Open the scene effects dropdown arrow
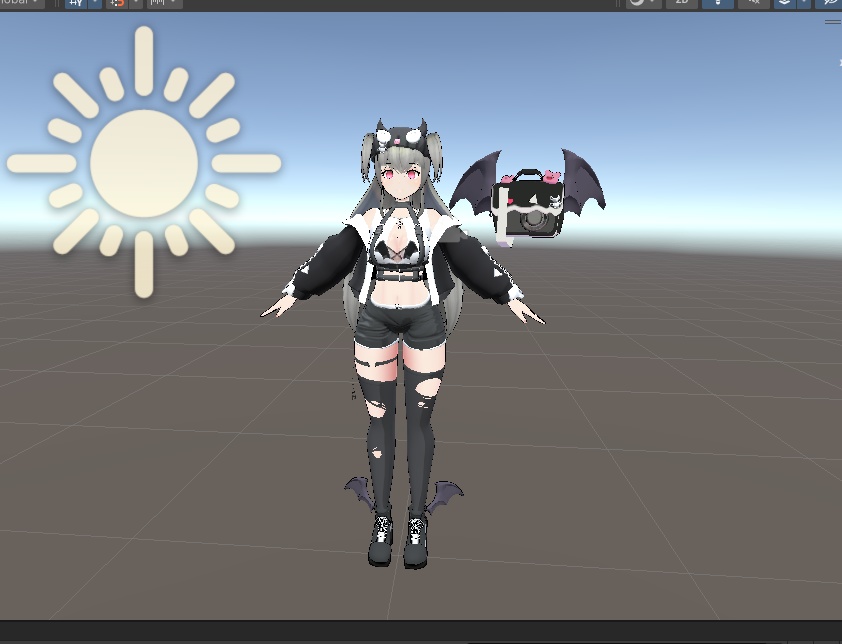 tap(804, 3)
